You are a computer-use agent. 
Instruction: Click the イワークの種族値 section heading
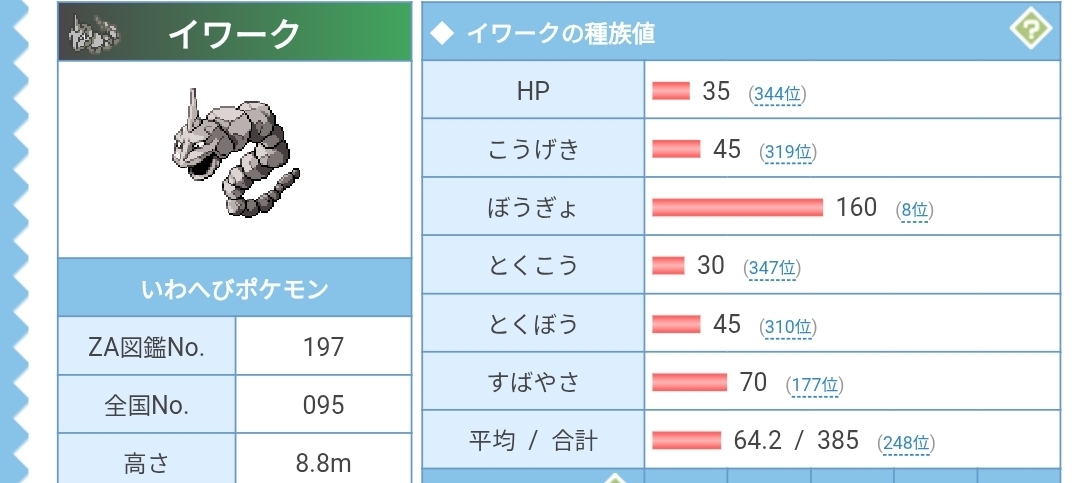(x=560, y=33)
